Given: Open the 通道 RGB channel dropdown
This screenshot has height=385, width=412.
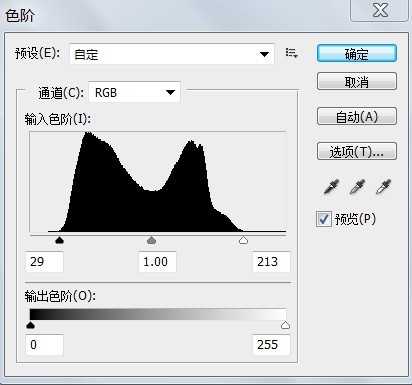Looking at the screenshot, I should [135, 92].
